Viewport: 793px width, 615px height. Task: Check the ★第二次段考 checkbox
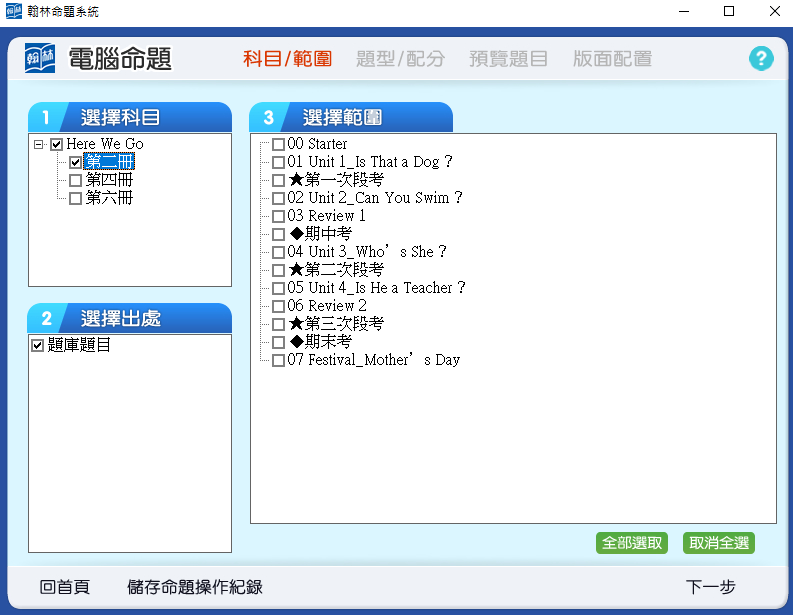[x=278, y=271]
